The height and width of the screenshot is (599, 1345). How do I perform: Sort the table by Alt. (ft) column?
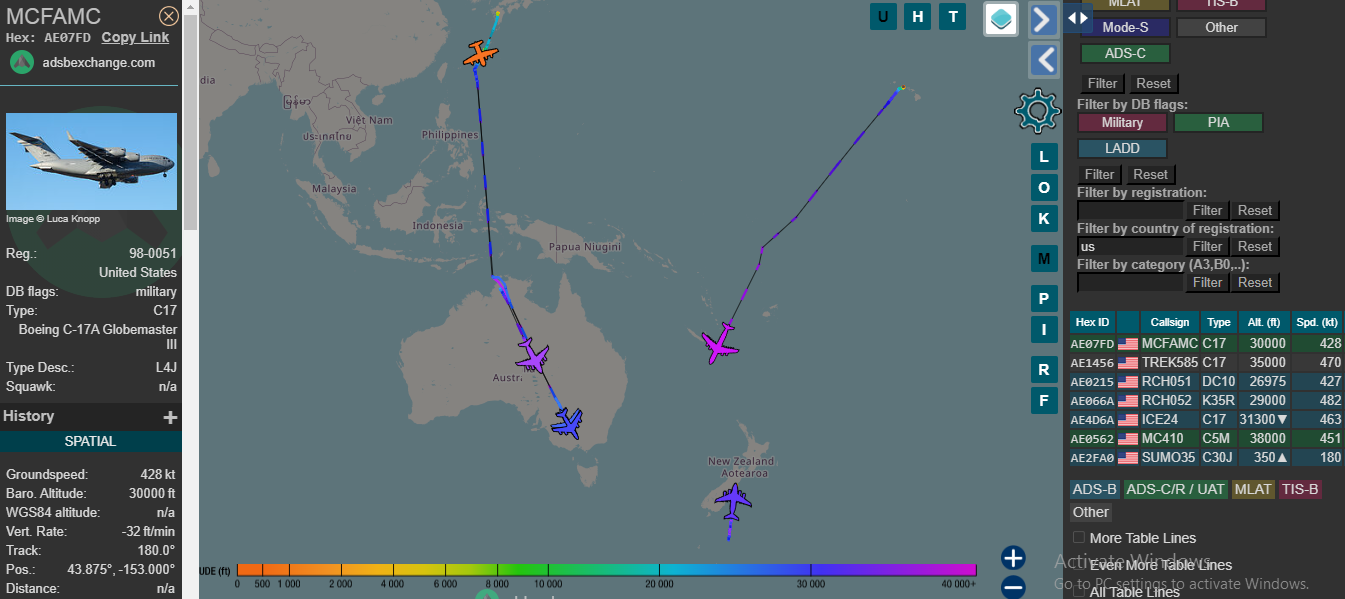click(1264, 322)
